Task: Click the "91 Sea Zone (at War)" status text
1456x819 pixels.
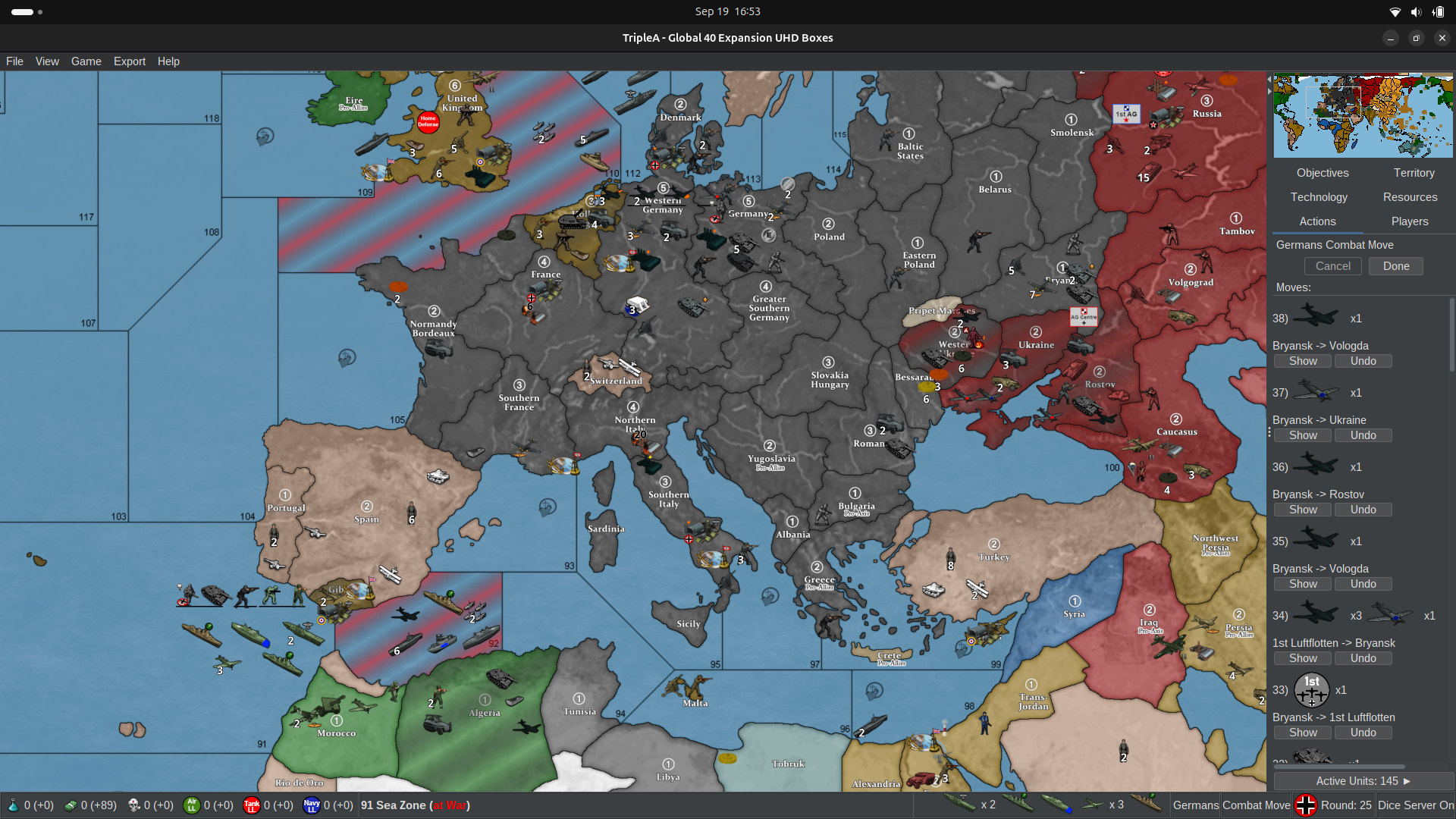Action: pyautogui.click(x=416, y=805)
